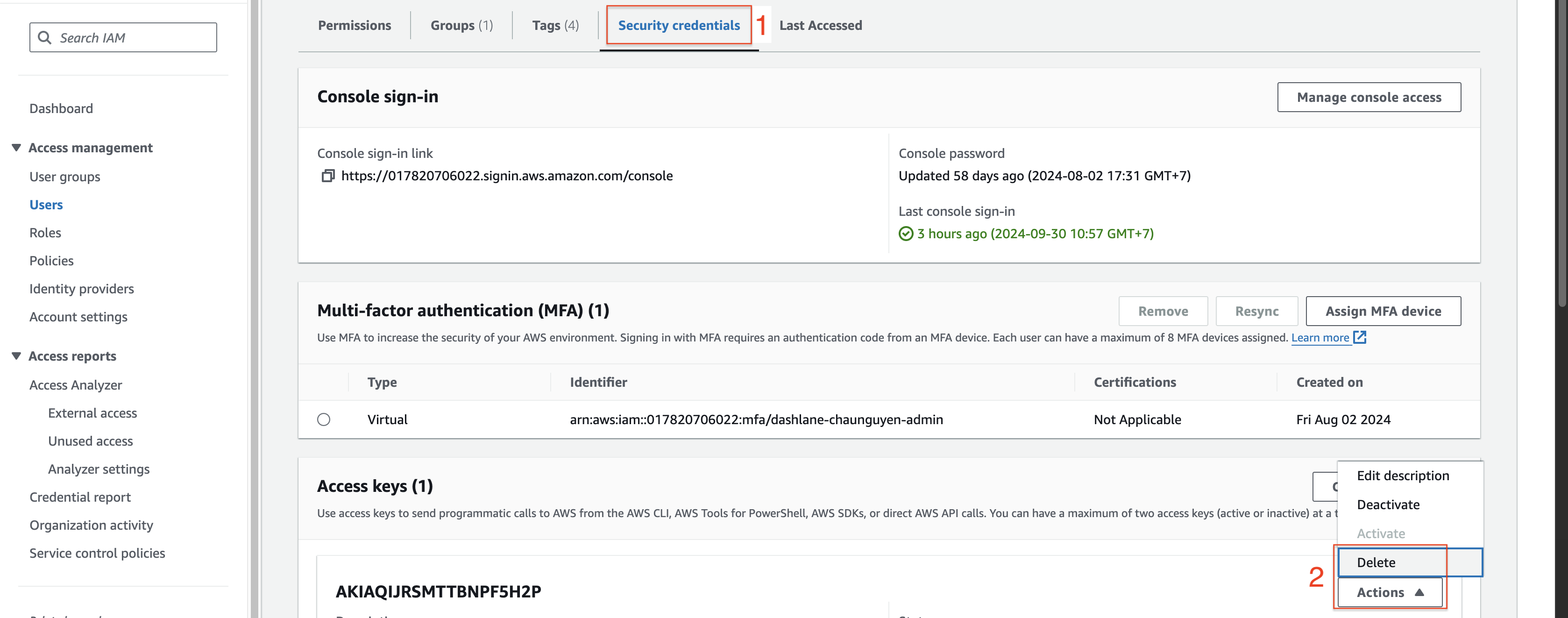Select the Security credentials tab
Screen dimensions: 1568x618
(x=679, y=26)
